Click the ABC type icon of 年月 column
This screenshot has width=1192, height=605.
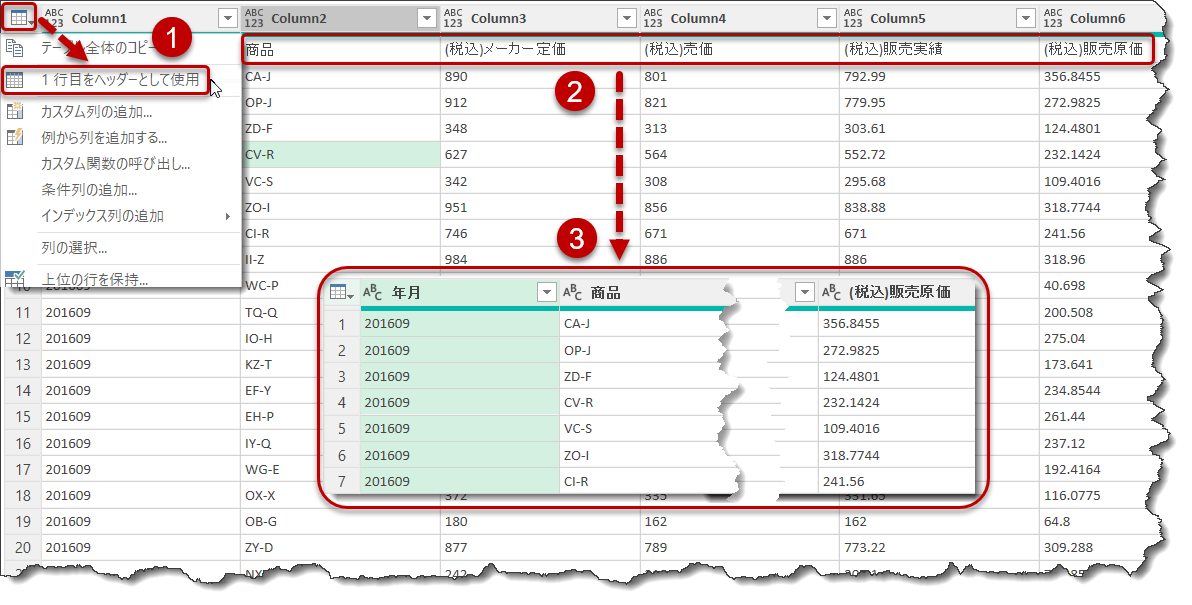pyautogui.click(x=372, y=293)
